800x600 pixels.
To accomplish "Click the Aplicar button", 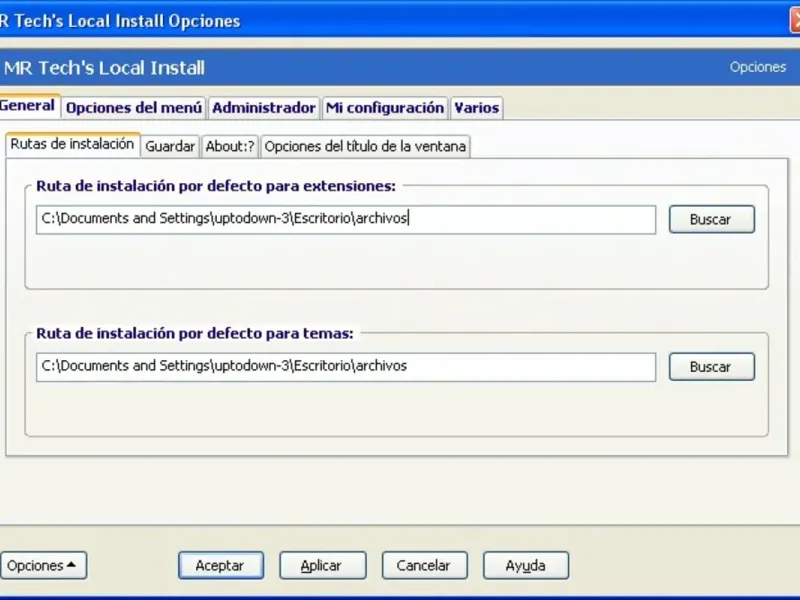I will tap(322, 565).
